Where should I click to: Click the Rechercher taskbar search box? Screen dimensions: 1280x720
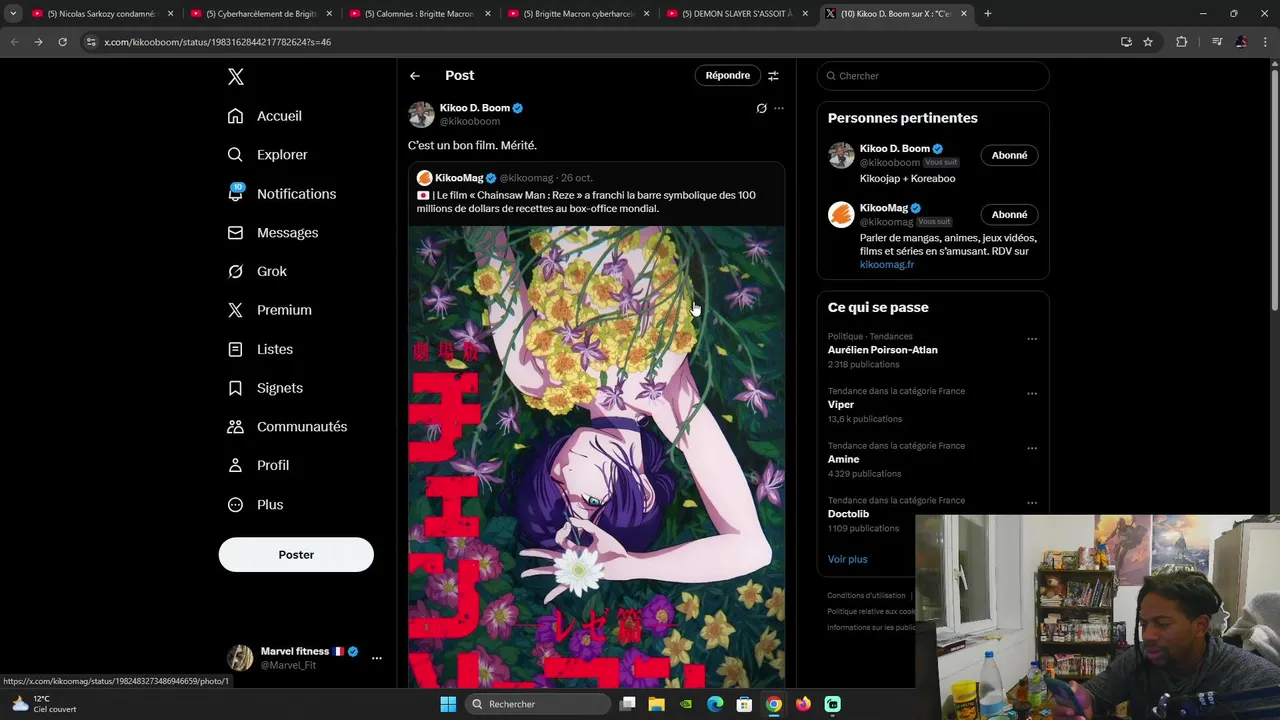click(x=538, y=704)
